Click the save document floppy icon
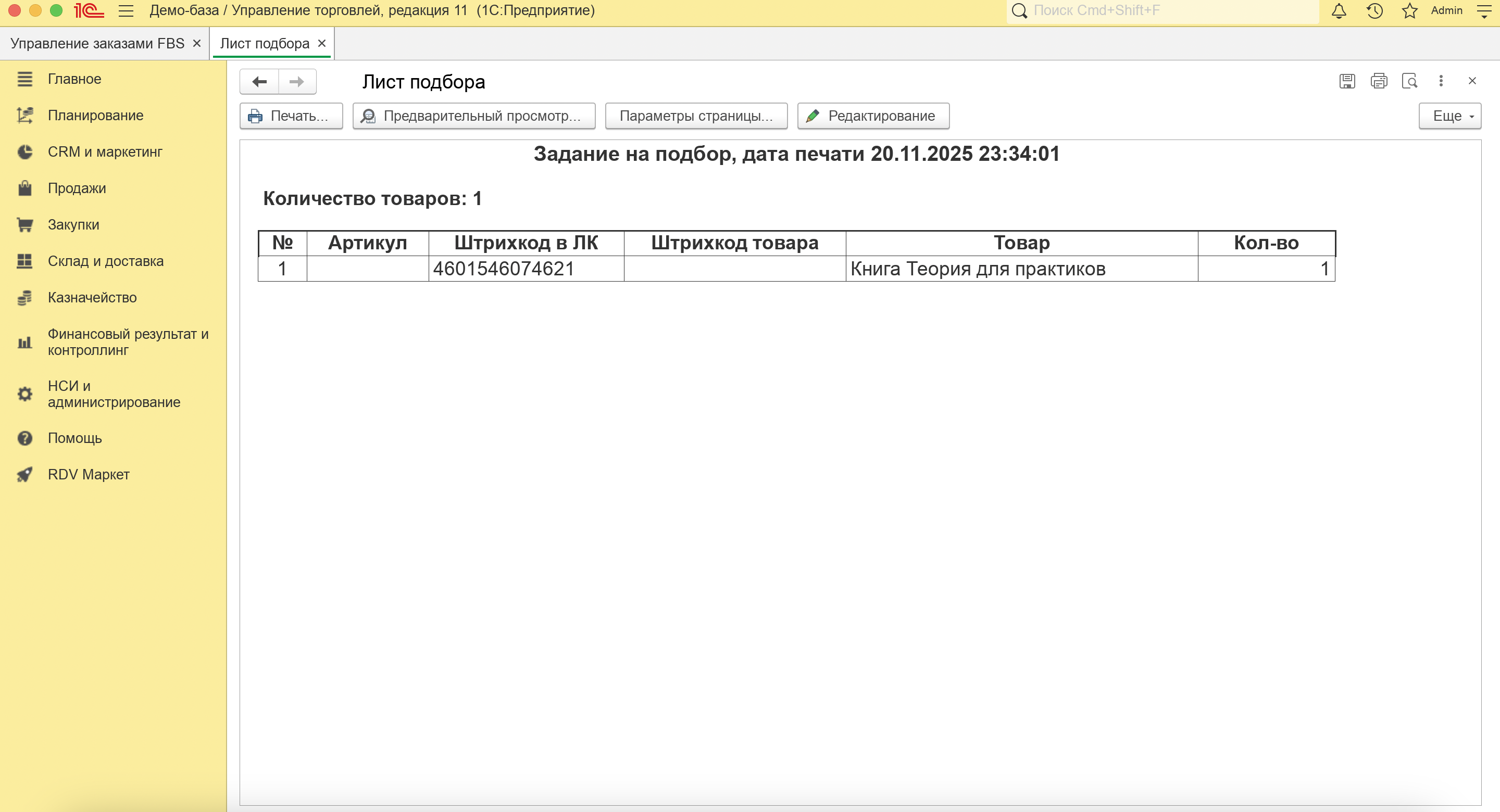 pyautogui.click(x=1347, y=81)
